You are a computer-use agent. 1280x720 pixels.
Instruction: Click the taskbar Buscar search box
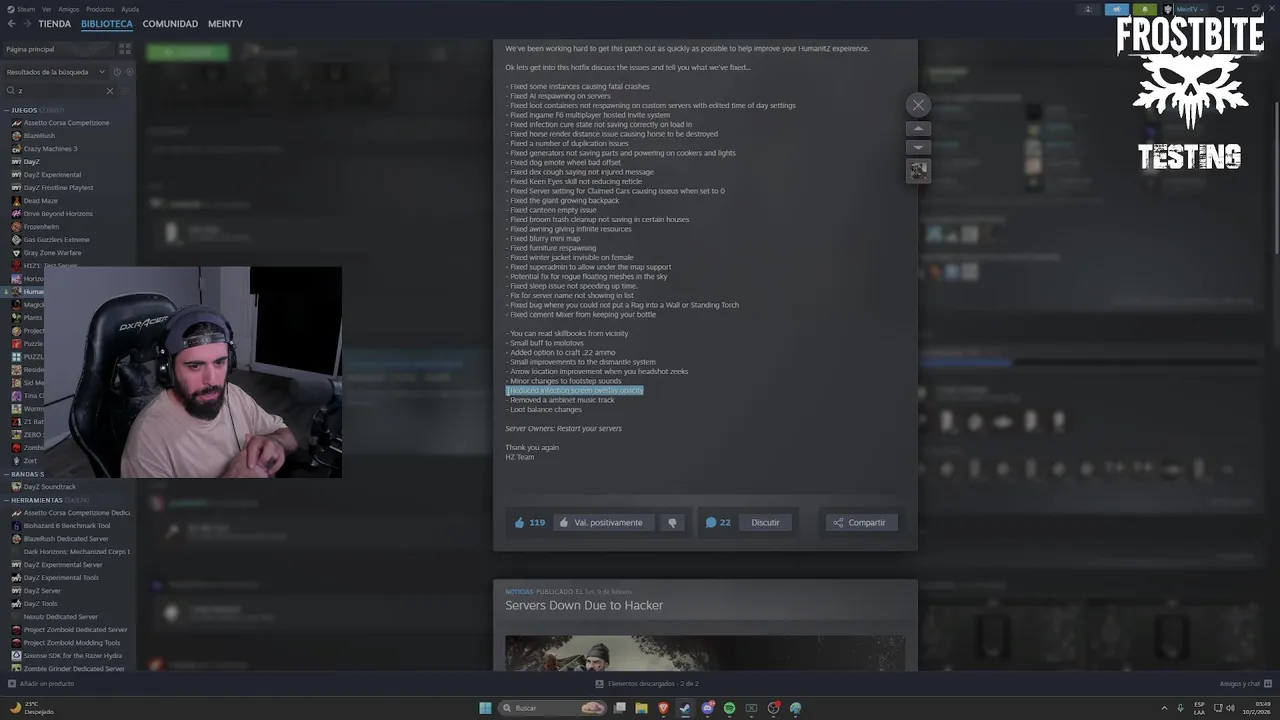coord(553,708)
